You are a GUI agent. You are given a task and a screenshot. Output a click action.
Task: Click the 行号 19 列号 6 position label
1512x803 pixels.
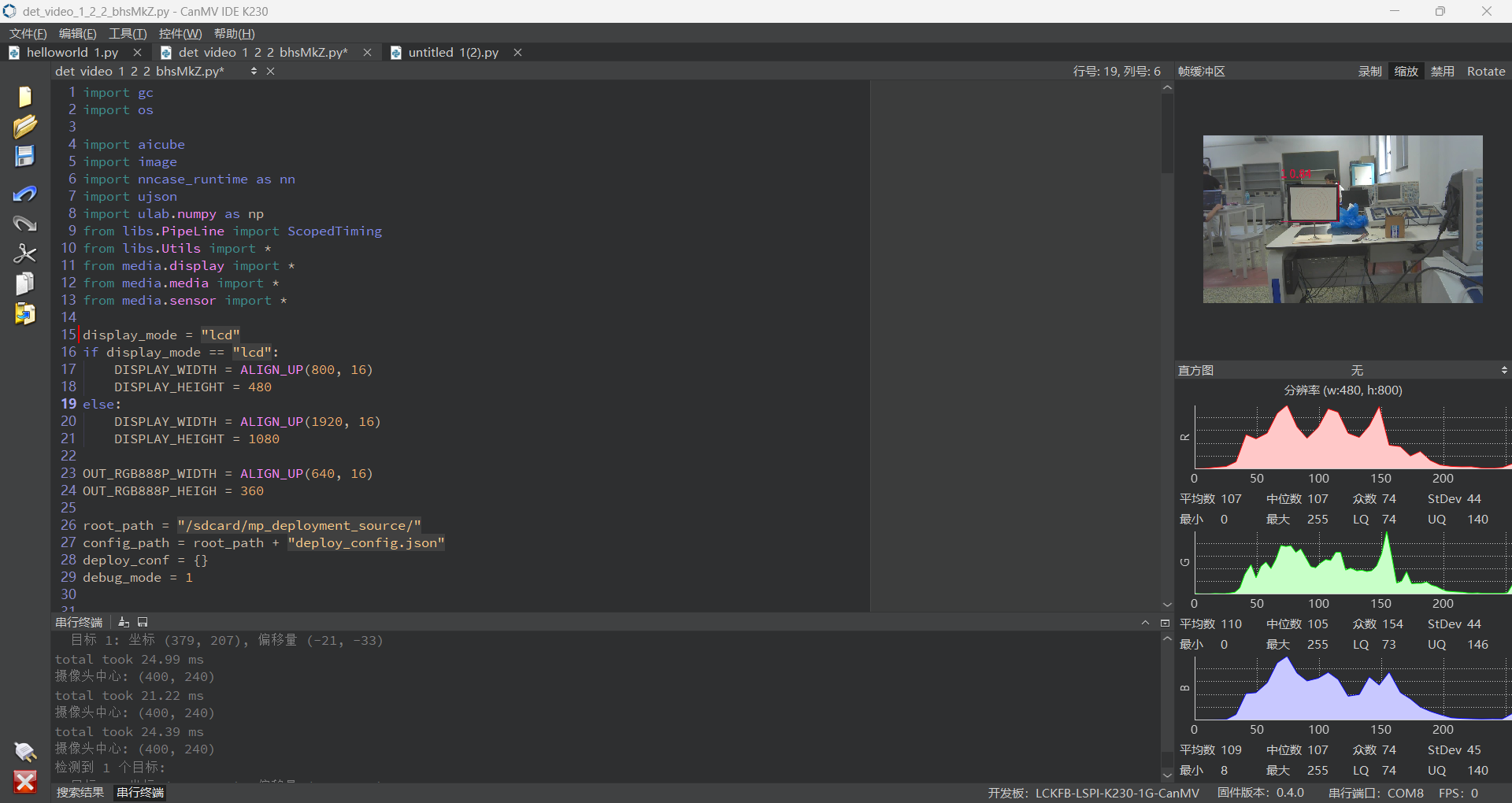coord(1117,71)
